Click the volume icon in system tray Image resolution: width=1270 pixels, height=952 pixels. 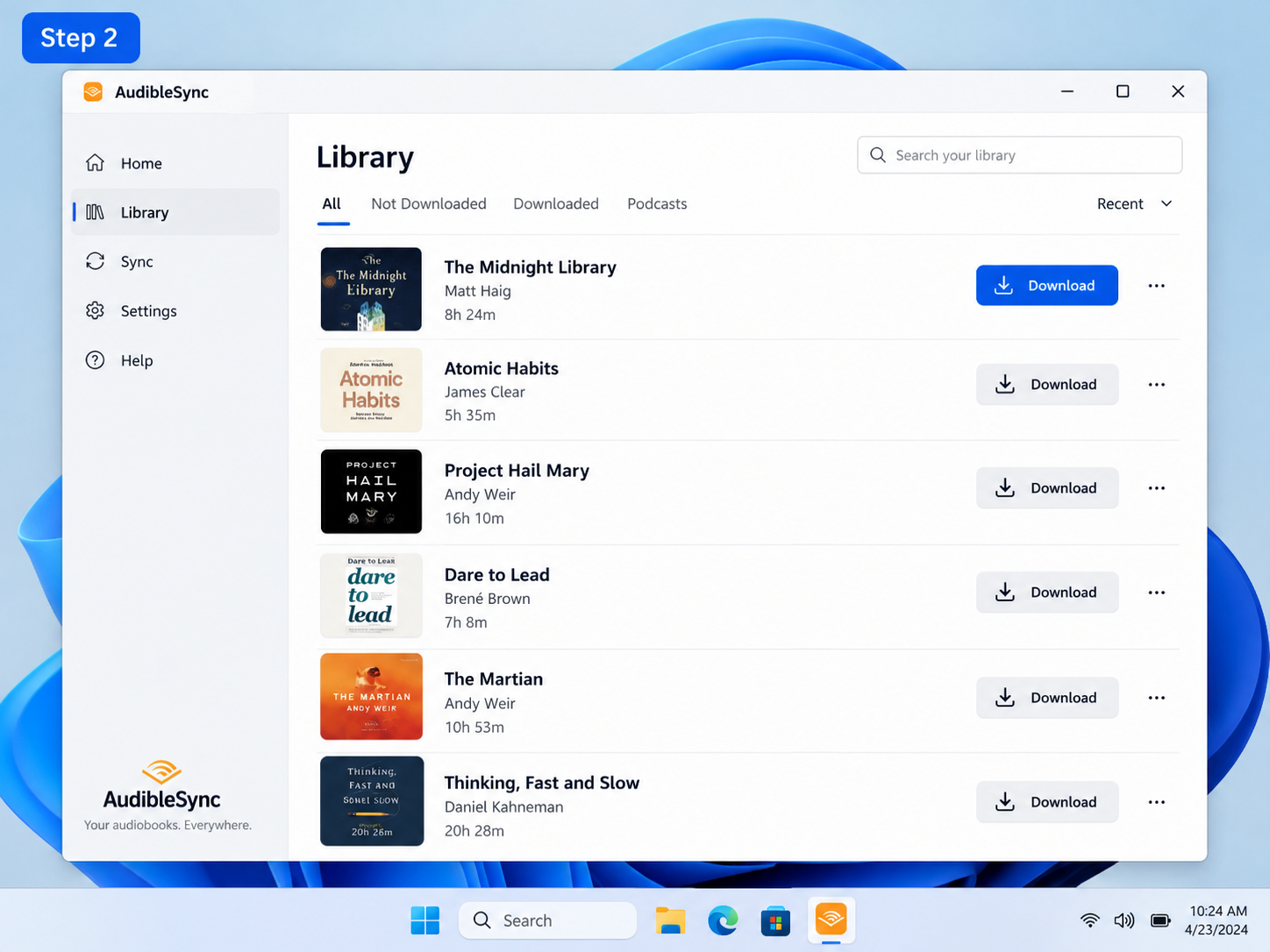tap(1124, 920)
